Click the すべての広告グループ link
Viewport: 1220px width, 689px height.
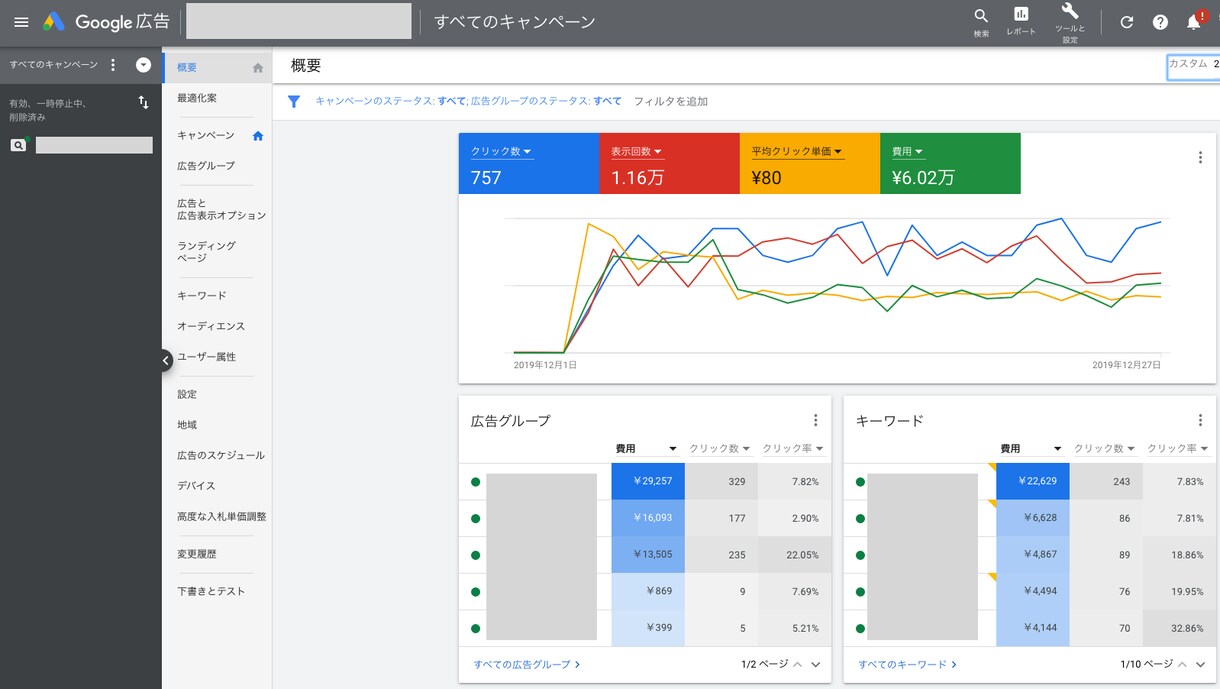point(527,664)
